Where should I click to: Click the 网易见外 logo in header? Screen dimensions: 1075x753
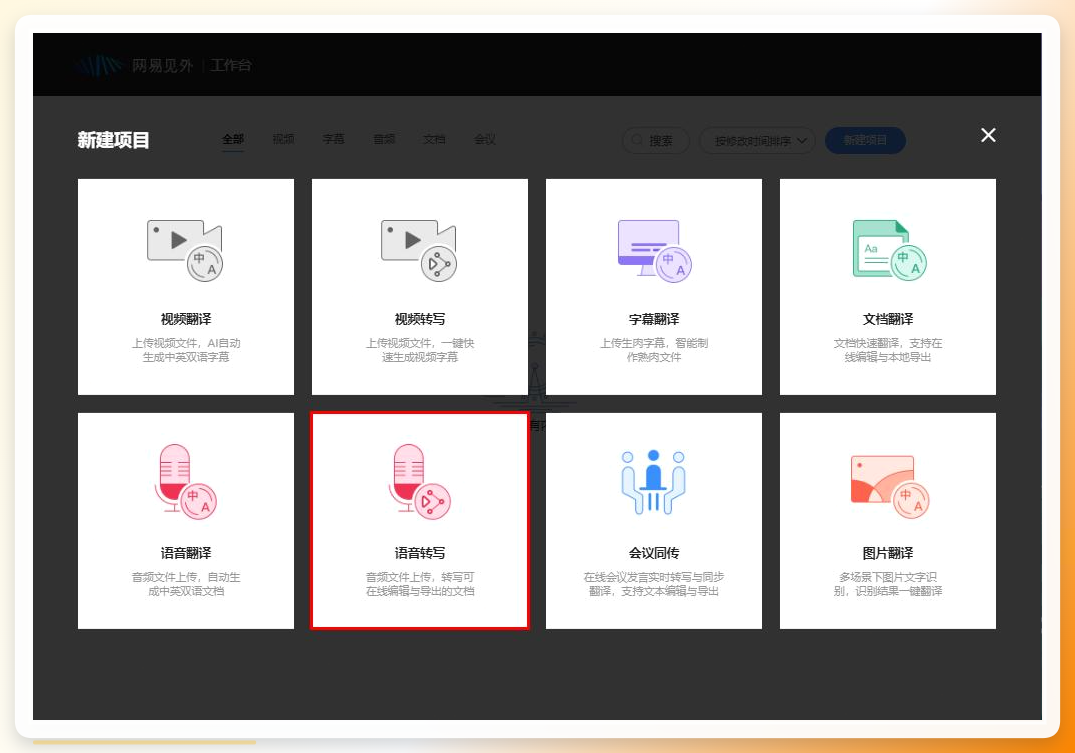click(x=134, y=65)
